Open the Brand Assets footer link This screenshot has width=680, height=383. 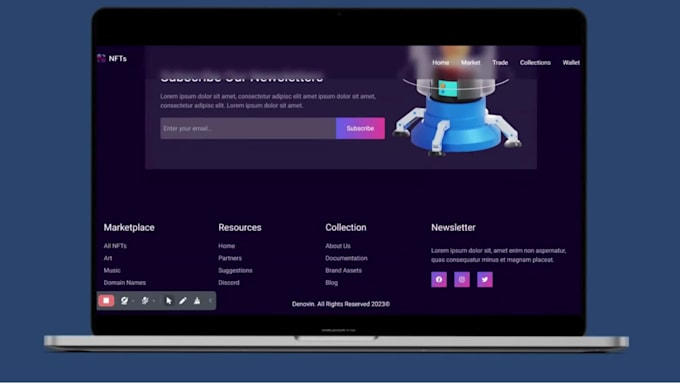click(343, 270)
